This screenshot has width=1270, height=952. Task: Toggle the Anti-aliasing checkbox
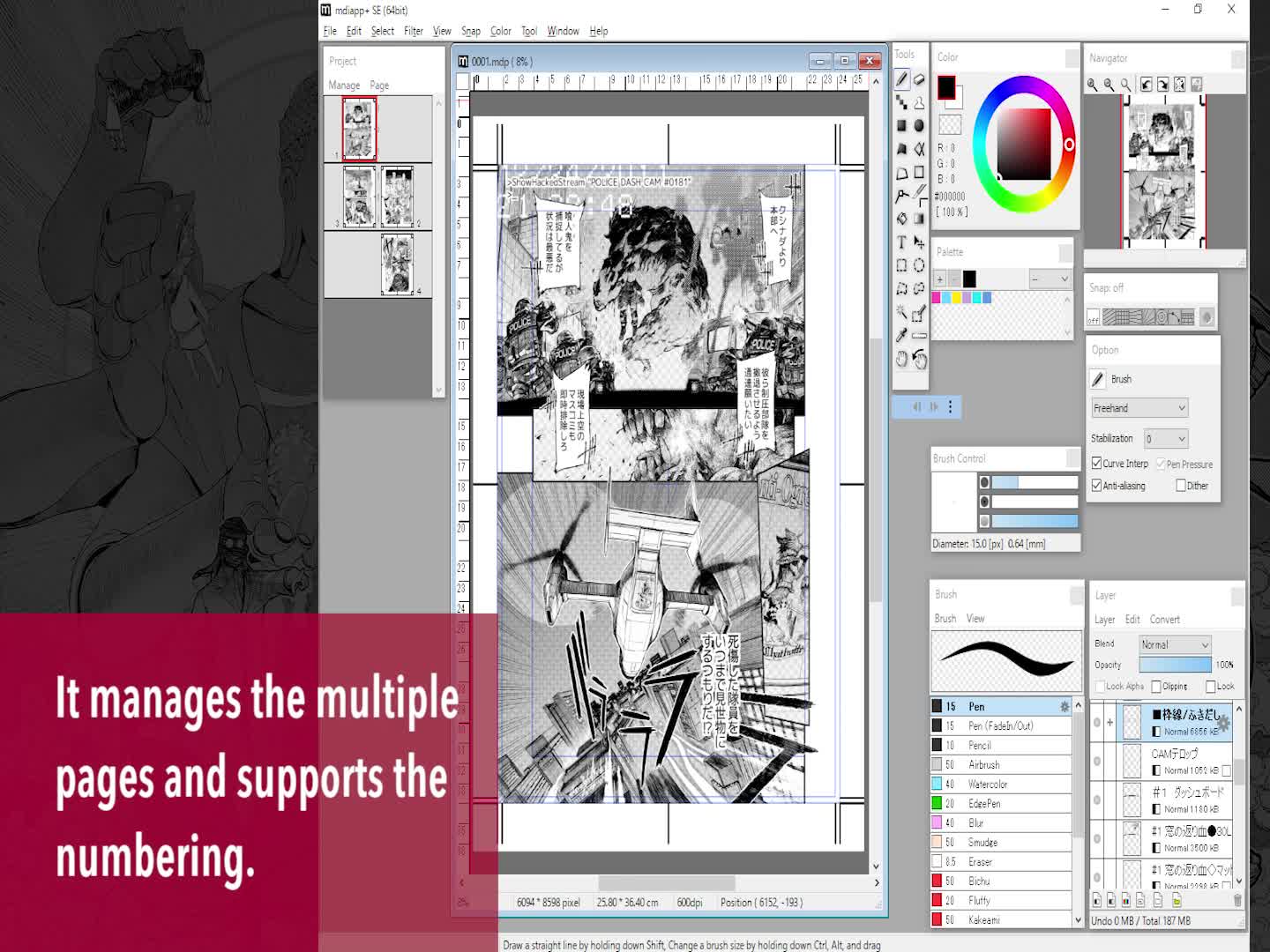pos(1096,486)
